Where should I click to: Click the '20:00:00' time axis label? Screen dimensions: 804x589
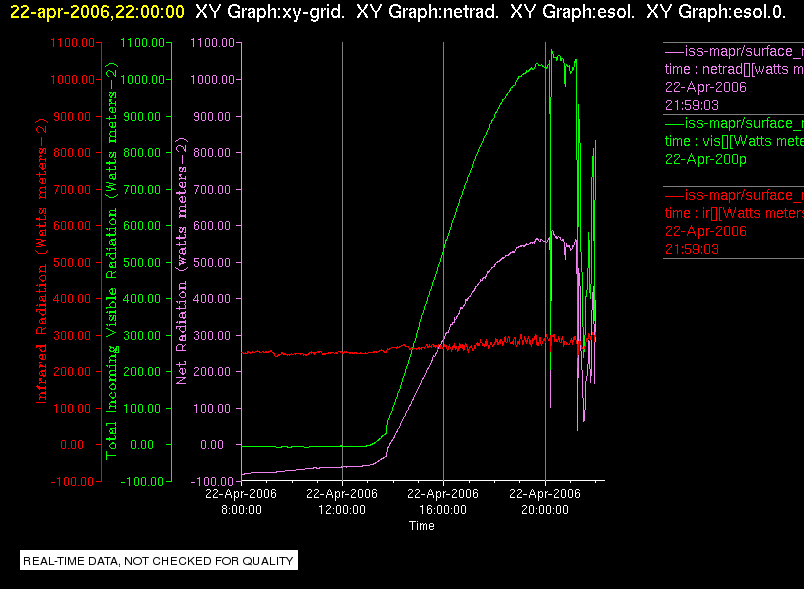point(545,510)
